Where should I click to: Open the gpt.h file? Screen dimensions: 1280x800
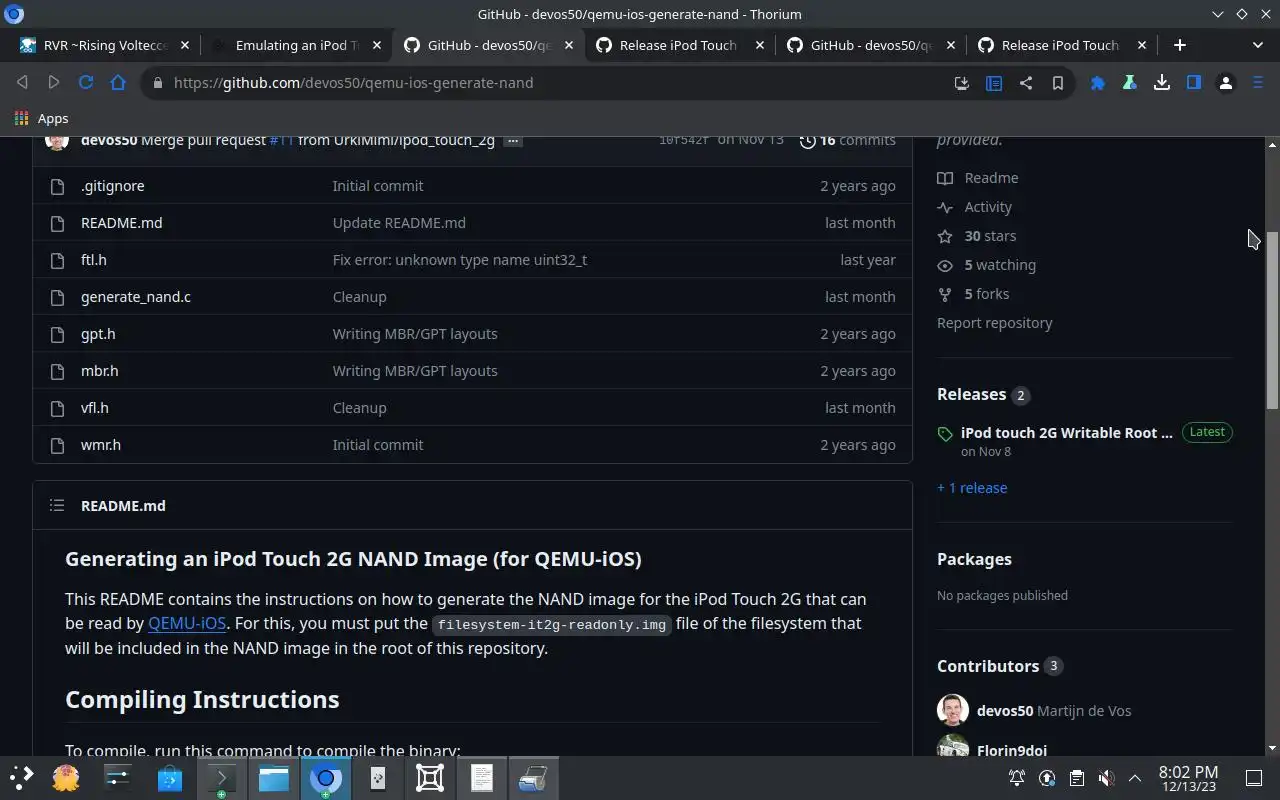(x=98, y=334)
